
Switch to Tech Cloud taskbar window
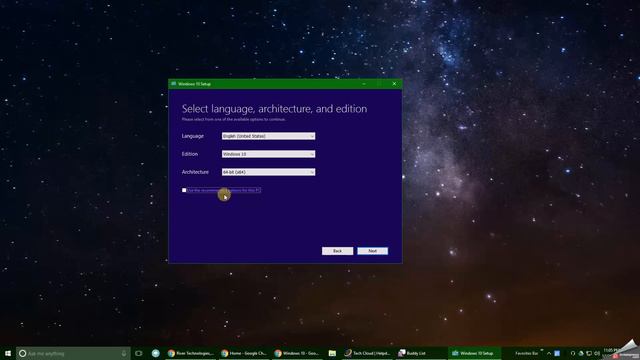pos(367,353)
